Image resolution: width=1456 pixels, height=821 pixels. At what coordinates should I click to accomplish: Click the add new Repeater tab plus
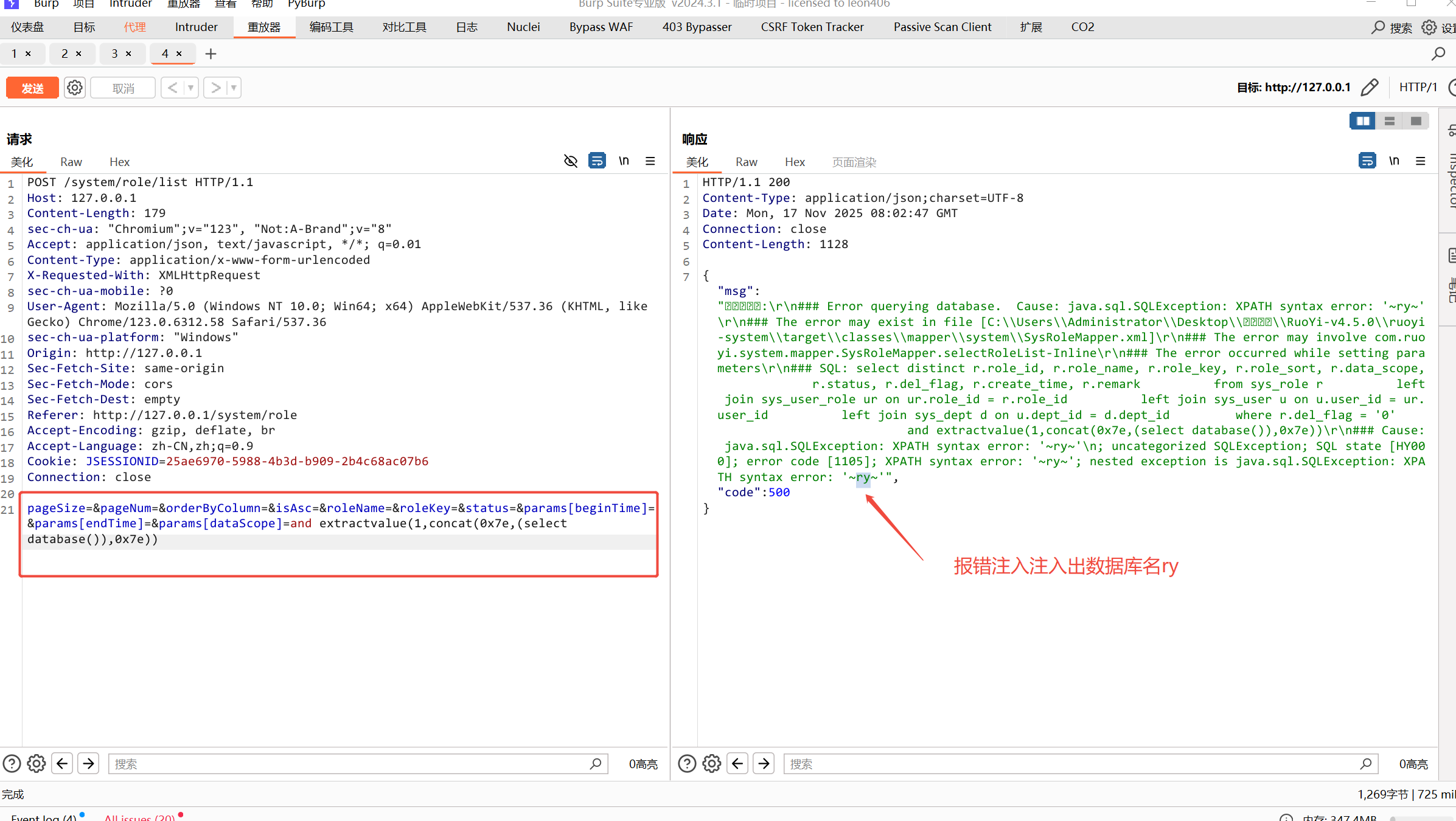coord(211,54)
